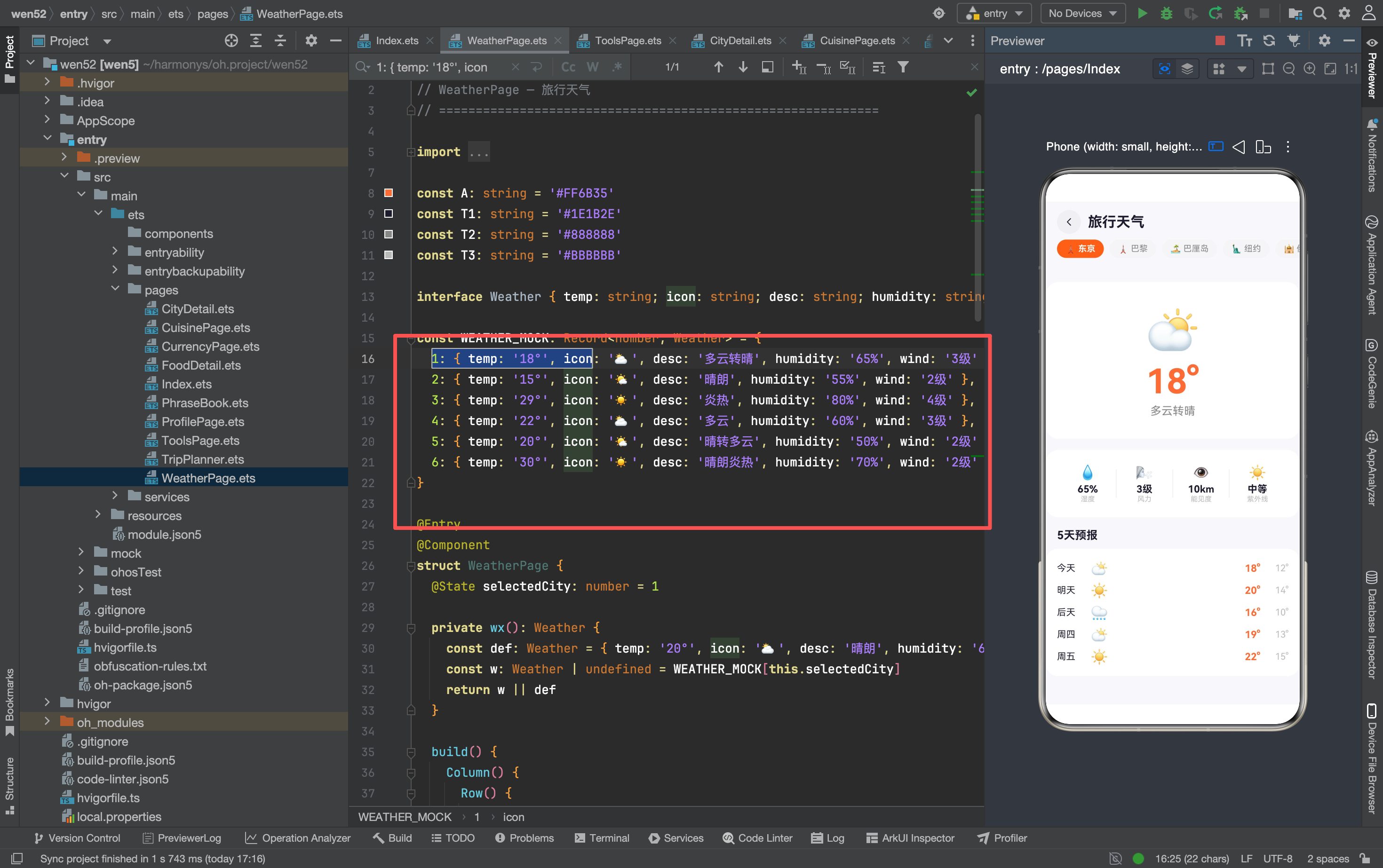
Task: Open ArkUI Inspector tool window
Action: [x=910, y=838]
